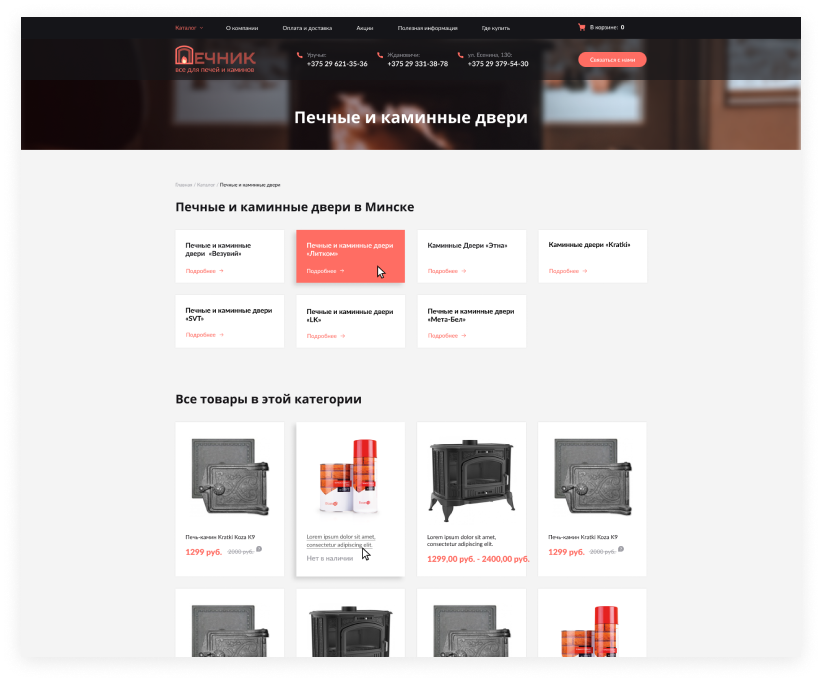822x682 pixels.
Task: Open Оплата и доставка page
Action: [307, 28]
